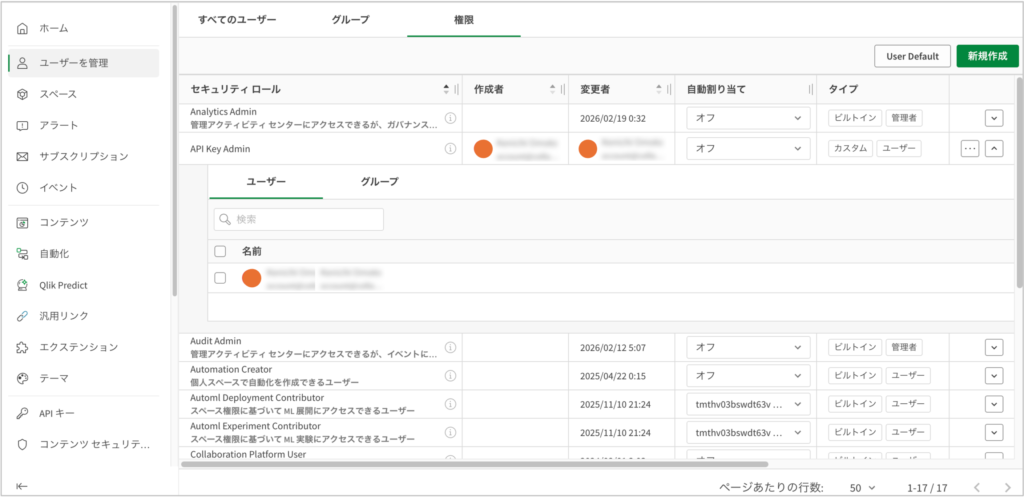
Task: Expand the Audit Admin role row
Action: 993,347
